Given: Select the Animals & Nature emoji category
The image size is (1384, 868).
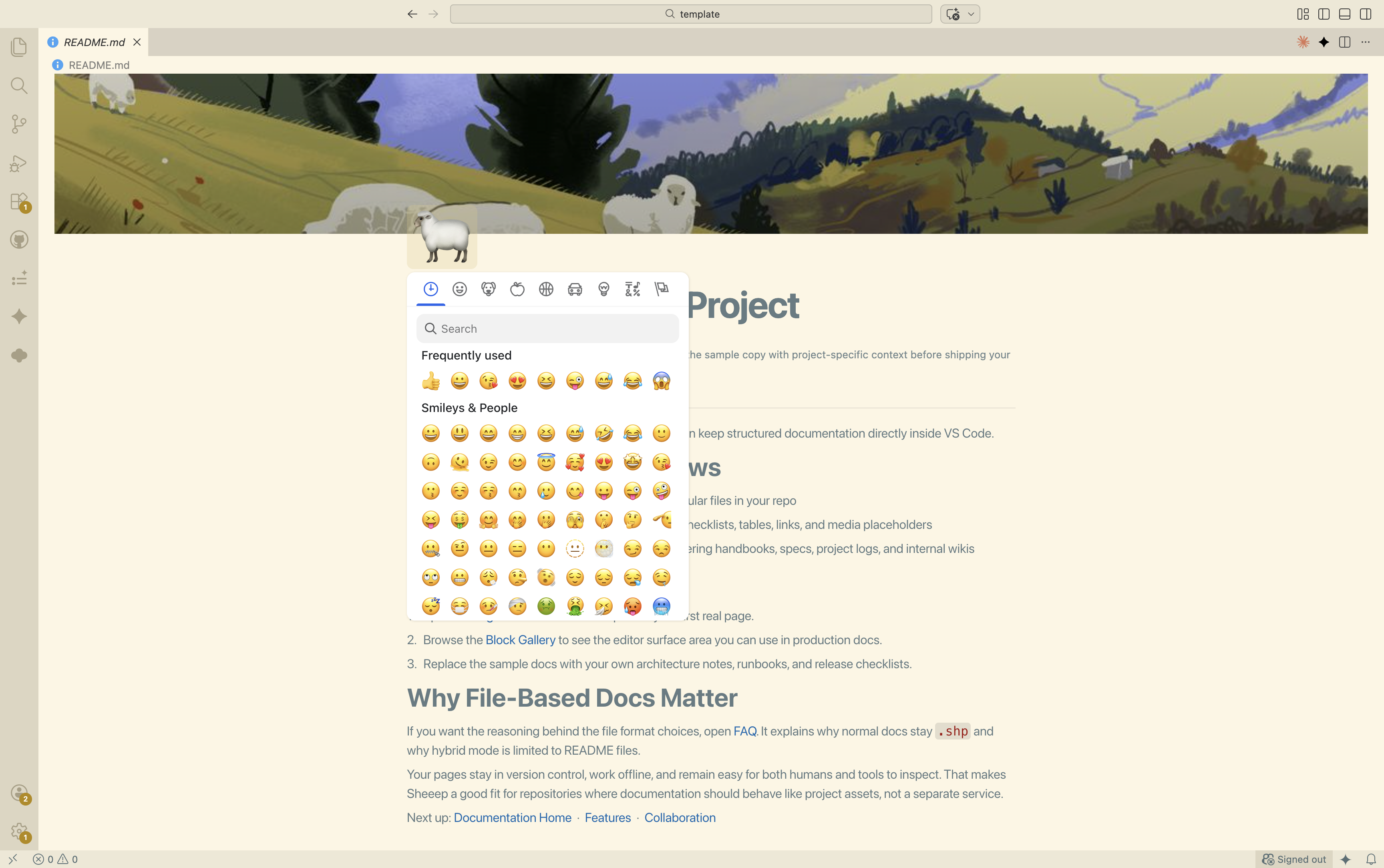Looking at the screenshot, I should tap(489, 289).
